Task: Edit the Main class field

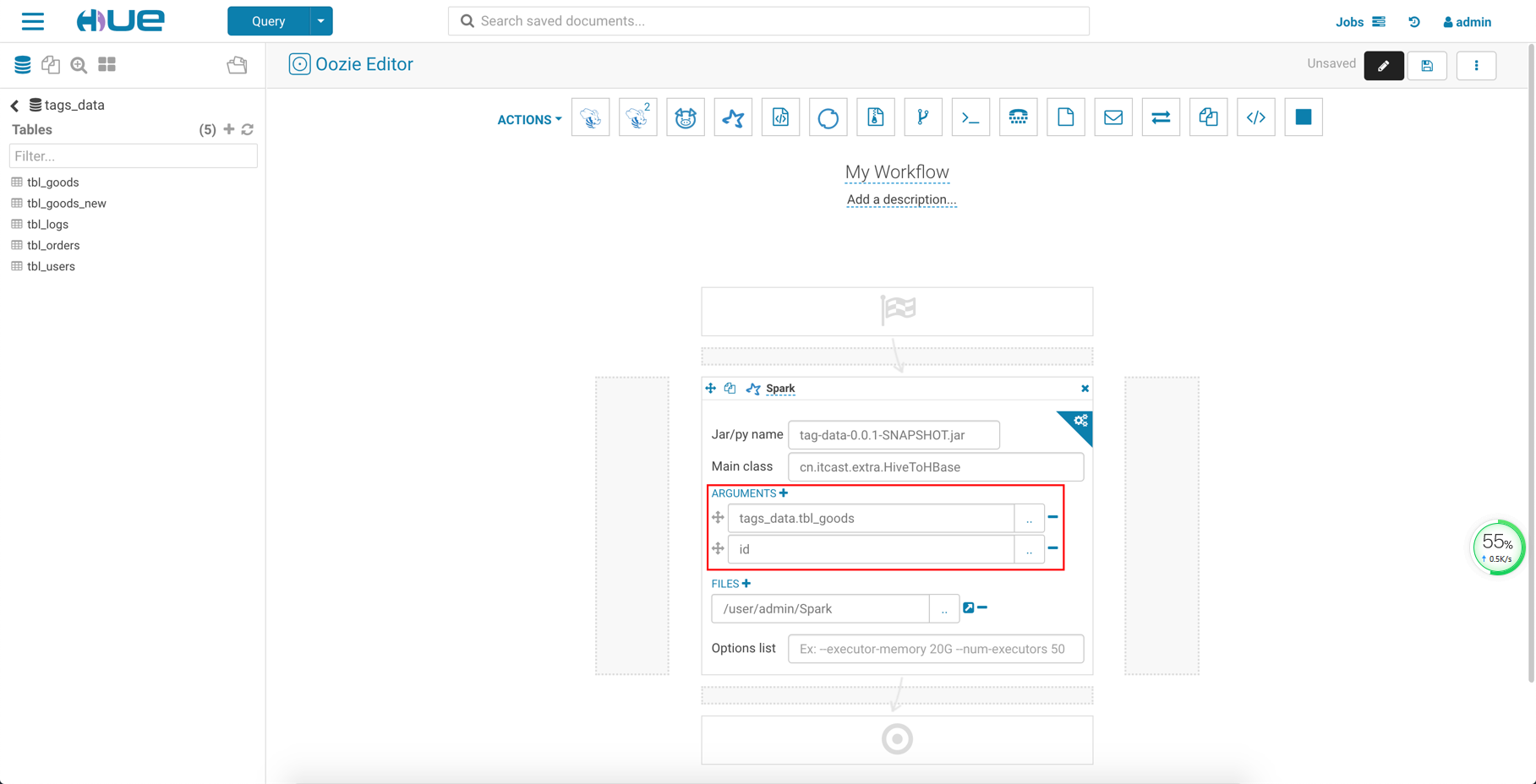Action: (x=936, y=467)
